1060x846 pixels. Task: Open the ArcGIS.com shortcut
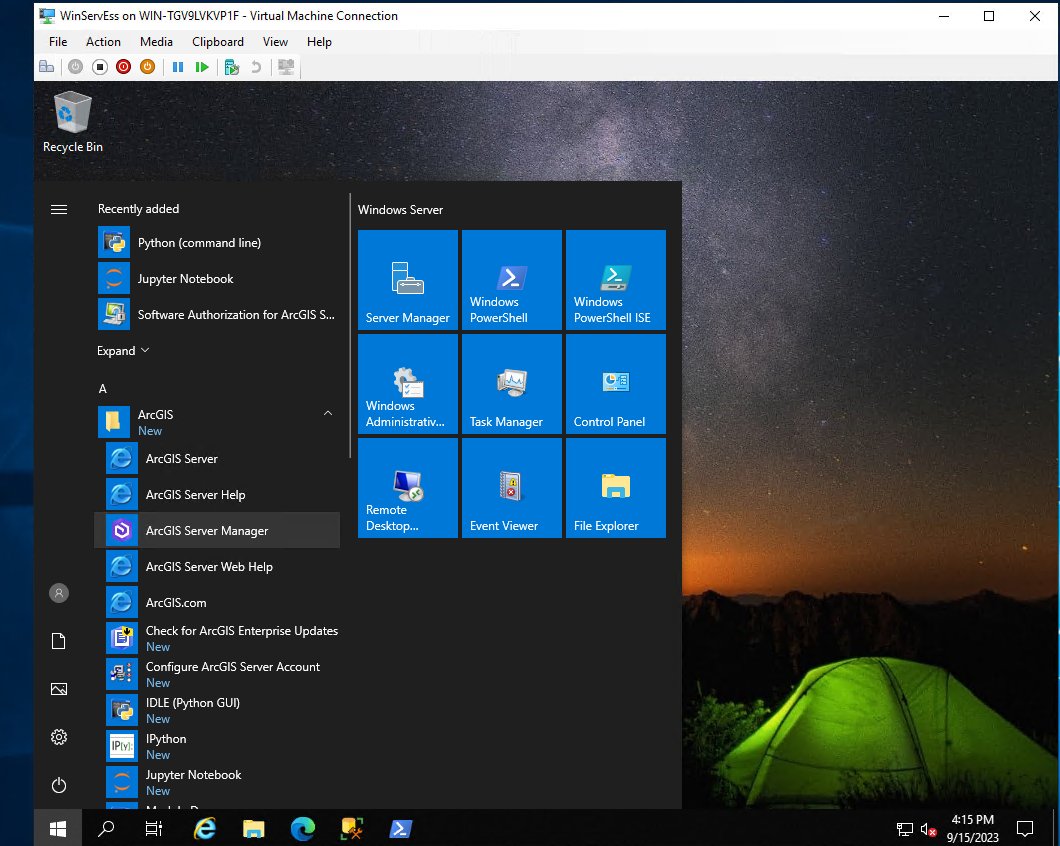point(218,603)
